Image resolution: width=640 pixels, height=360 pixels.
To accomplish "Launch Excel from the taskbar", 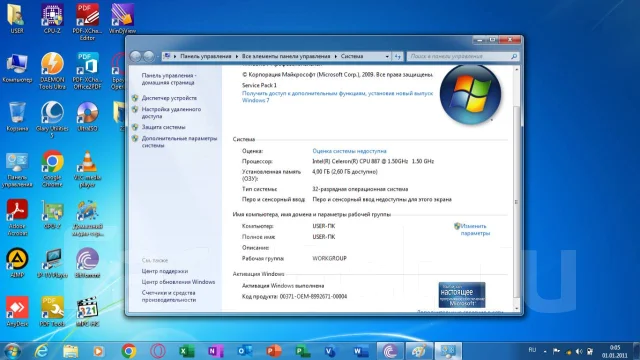I will point(187,351).
